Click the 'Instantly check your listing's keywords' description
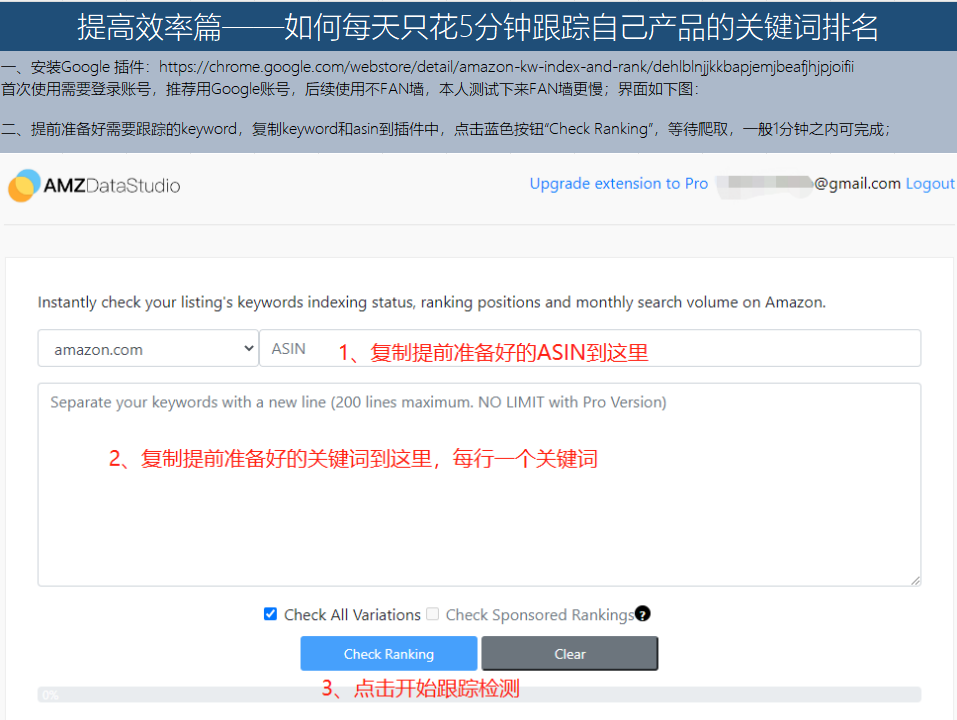The image size is (957, 720). pyautogui.click(x=432, y=302)
